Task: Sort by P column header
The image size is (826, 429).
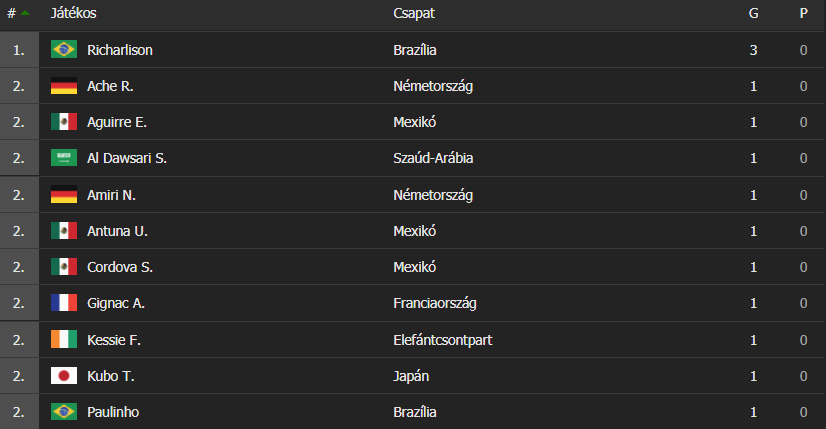Action: [803, 13]
